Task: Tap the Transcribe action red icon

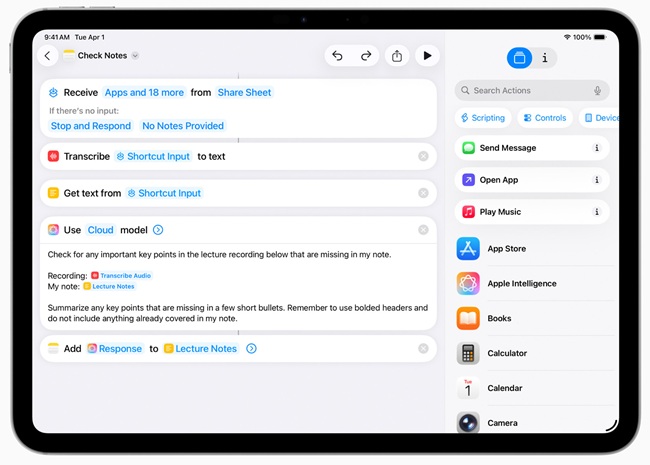Action: [53, 156]
